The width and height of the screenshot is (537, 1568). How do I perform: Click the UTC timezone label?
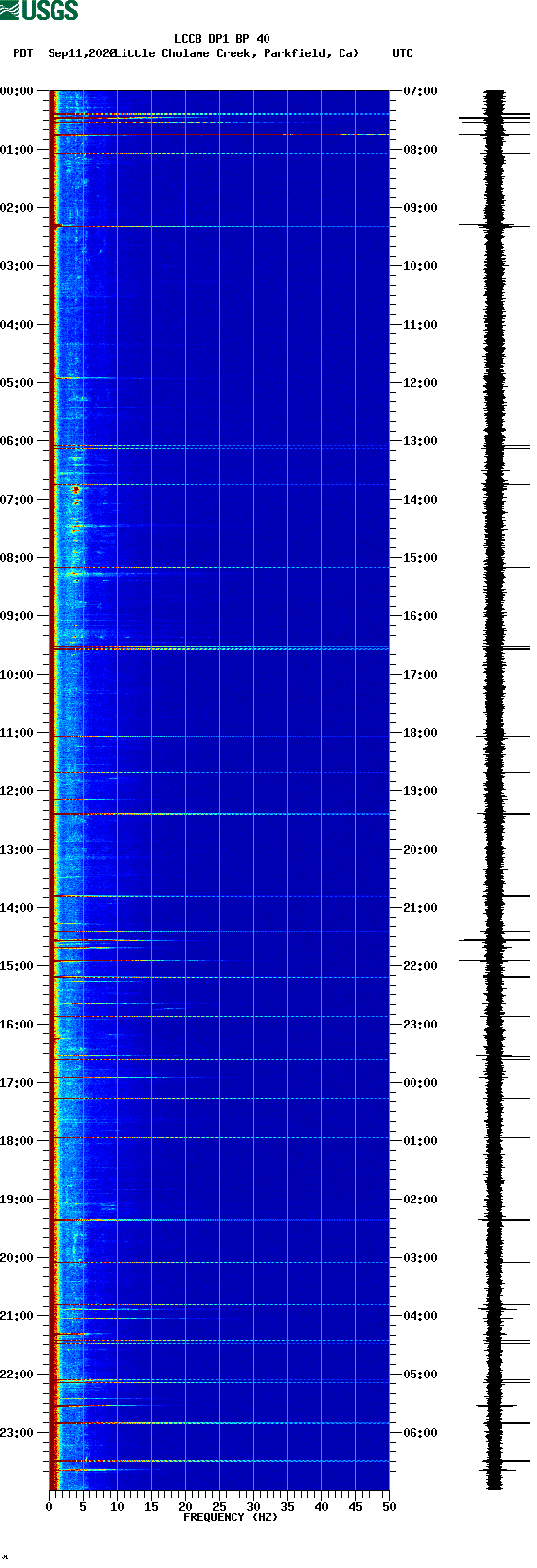(403, 53)
